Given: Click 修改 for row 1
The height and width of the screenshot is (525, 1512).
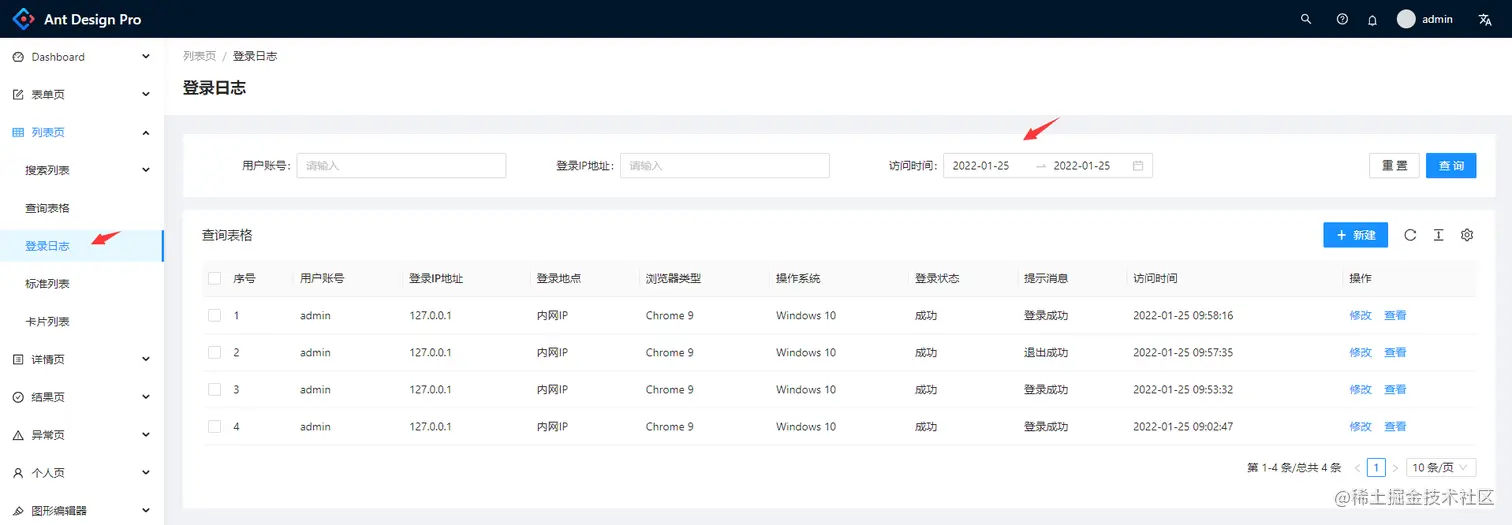Looking at the screenshot, I should pyautogui.click(x=1360, y=315).
